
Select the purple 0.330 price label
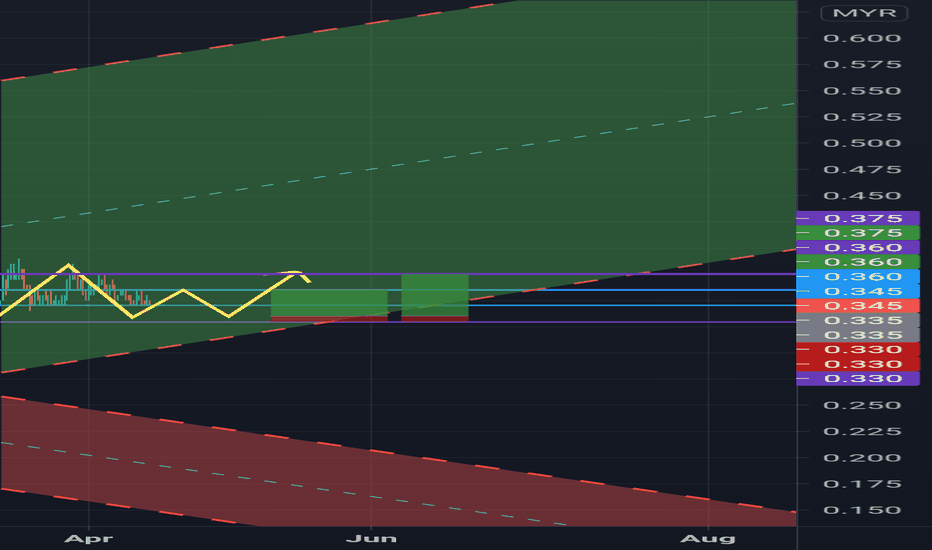(x=858, y=379)
